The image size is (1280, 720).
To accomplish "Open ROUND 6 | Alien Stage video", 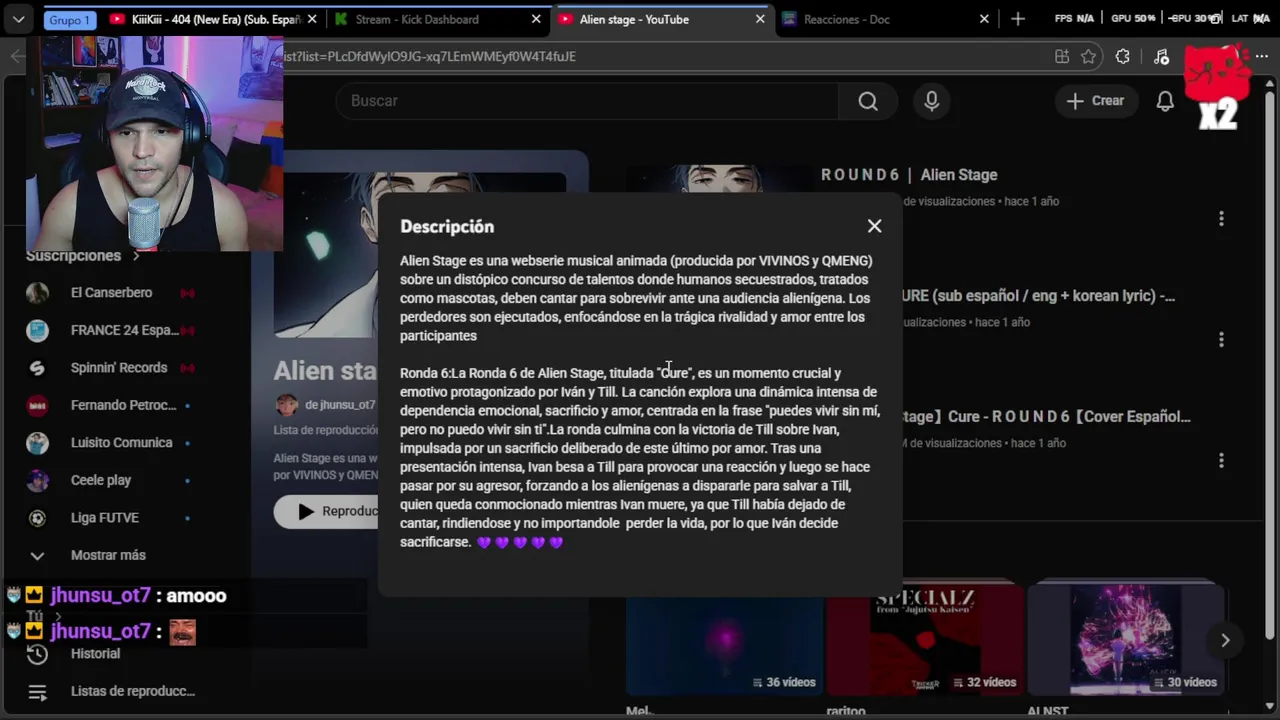I will click(x=909, y=175).
